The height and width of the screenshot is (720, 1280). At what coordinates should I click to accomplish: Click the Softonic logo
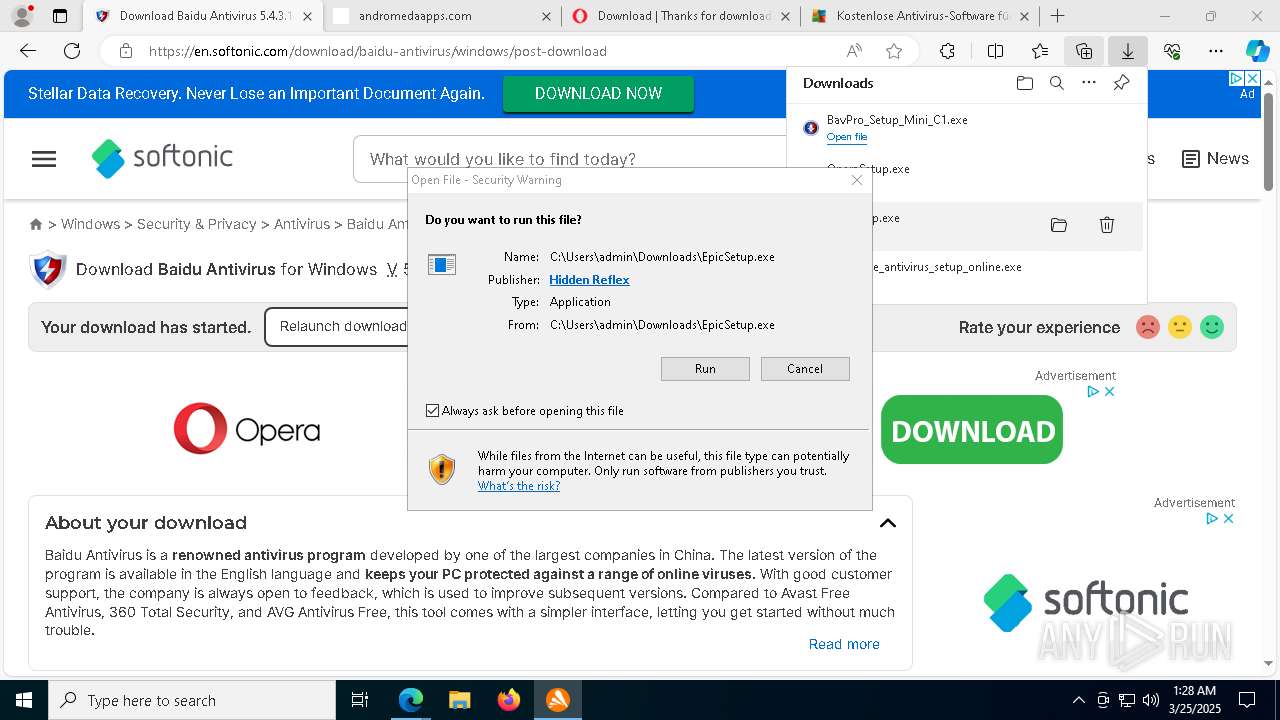coord(162,158)
